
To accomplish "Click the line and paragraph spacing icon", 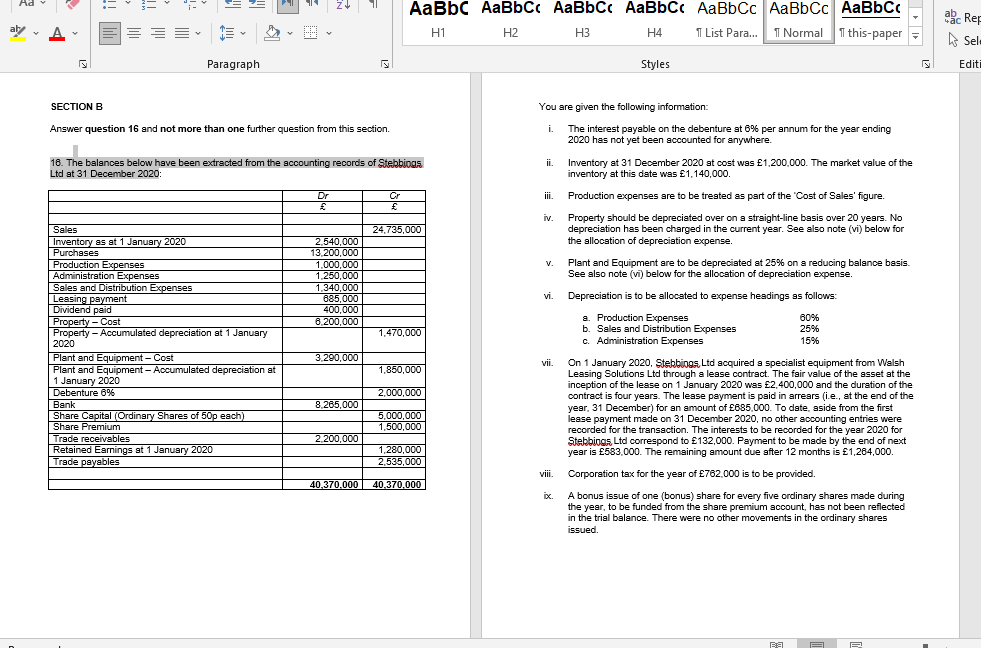I will 226,33.
